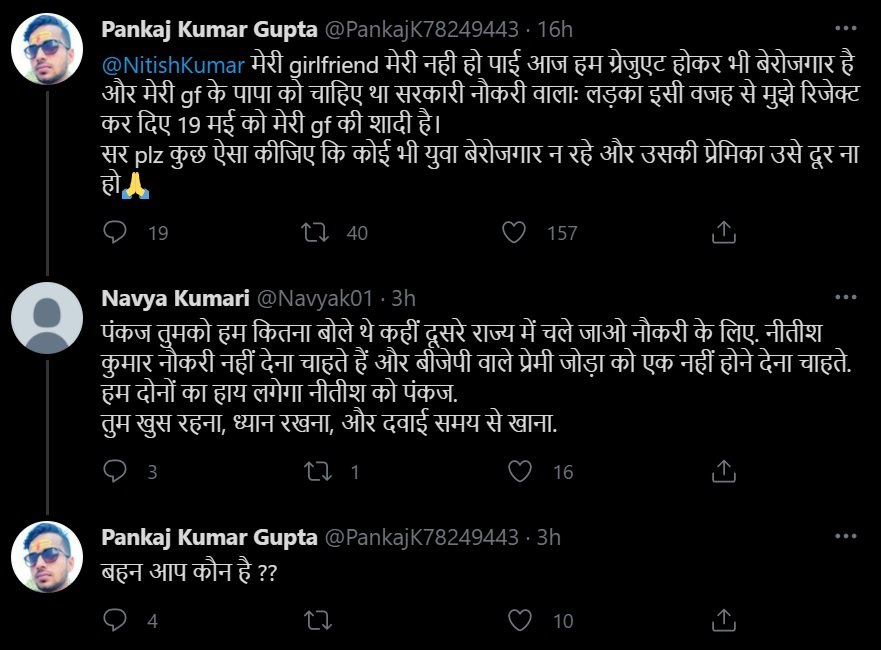This screenshot has height=650, width=881.
Task: Share Pankaj's first tweet
Action: [722, 233]
